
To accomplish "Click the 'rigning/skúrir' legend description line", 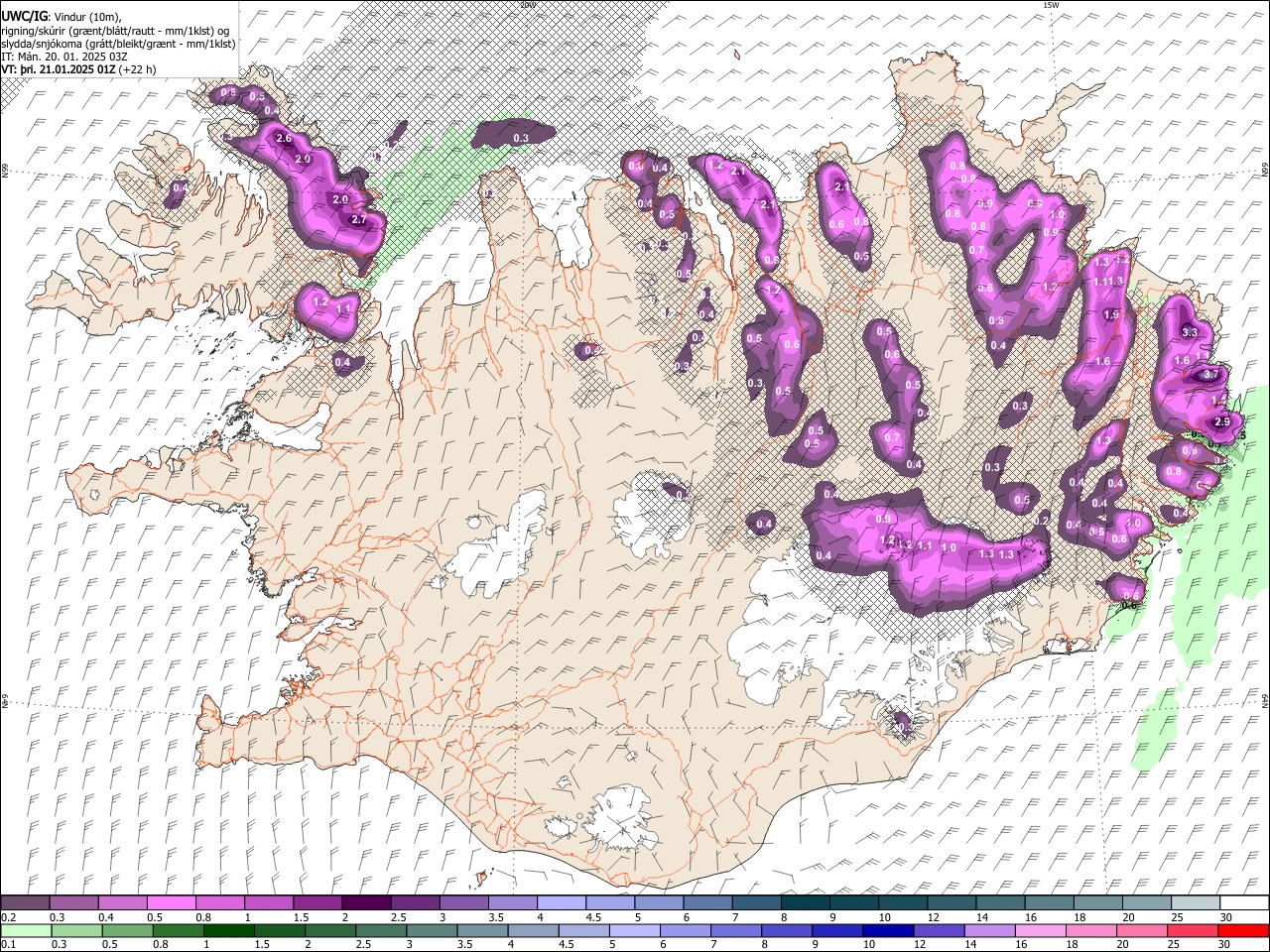I will 115,31.
